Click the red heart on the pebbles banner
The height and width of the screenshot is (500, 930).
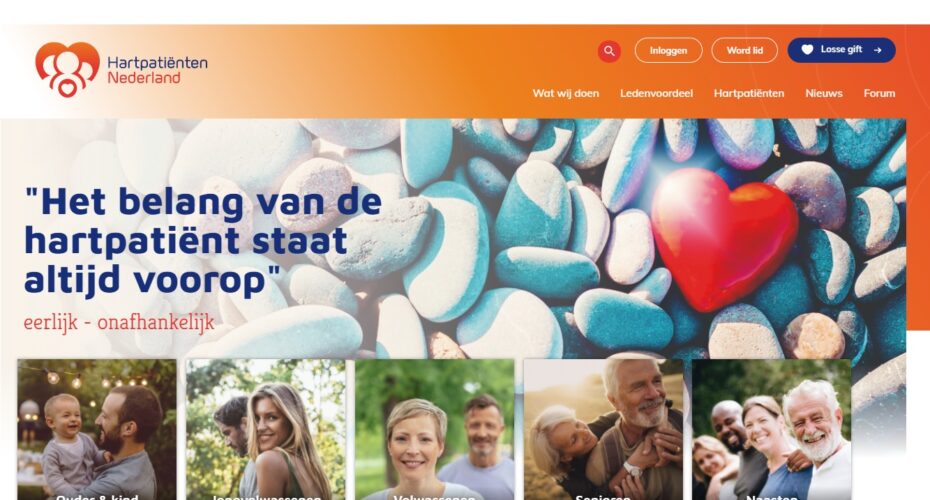point(724,238)
